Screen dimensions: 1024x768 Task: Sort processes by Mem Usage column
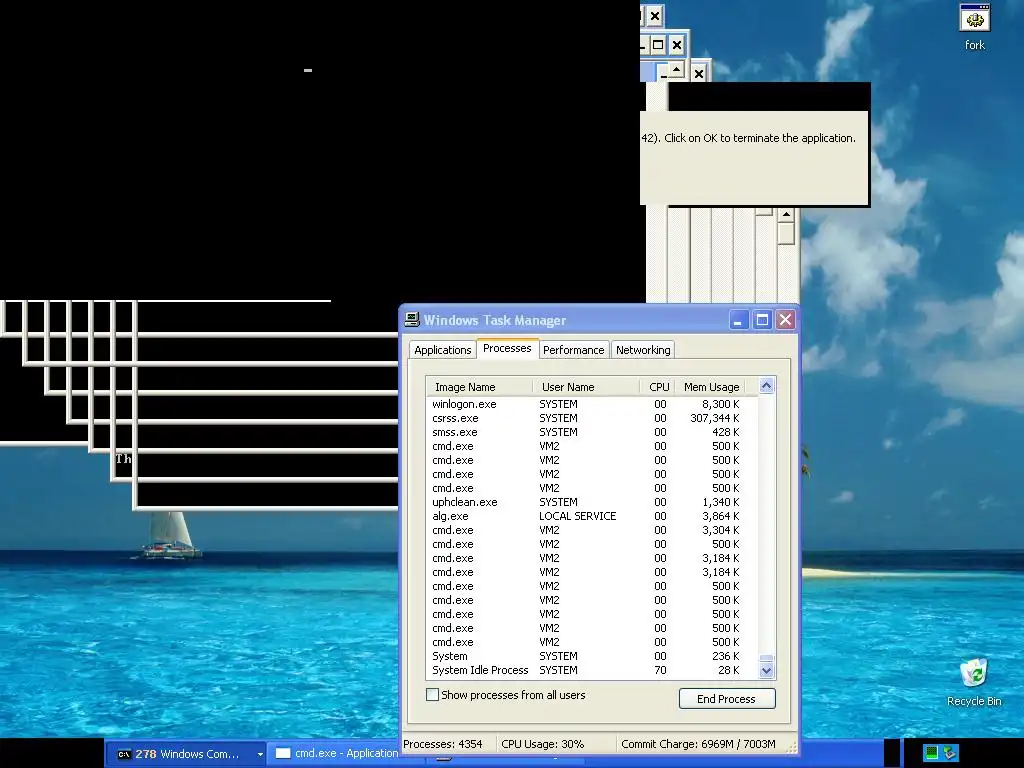point(710,387)
